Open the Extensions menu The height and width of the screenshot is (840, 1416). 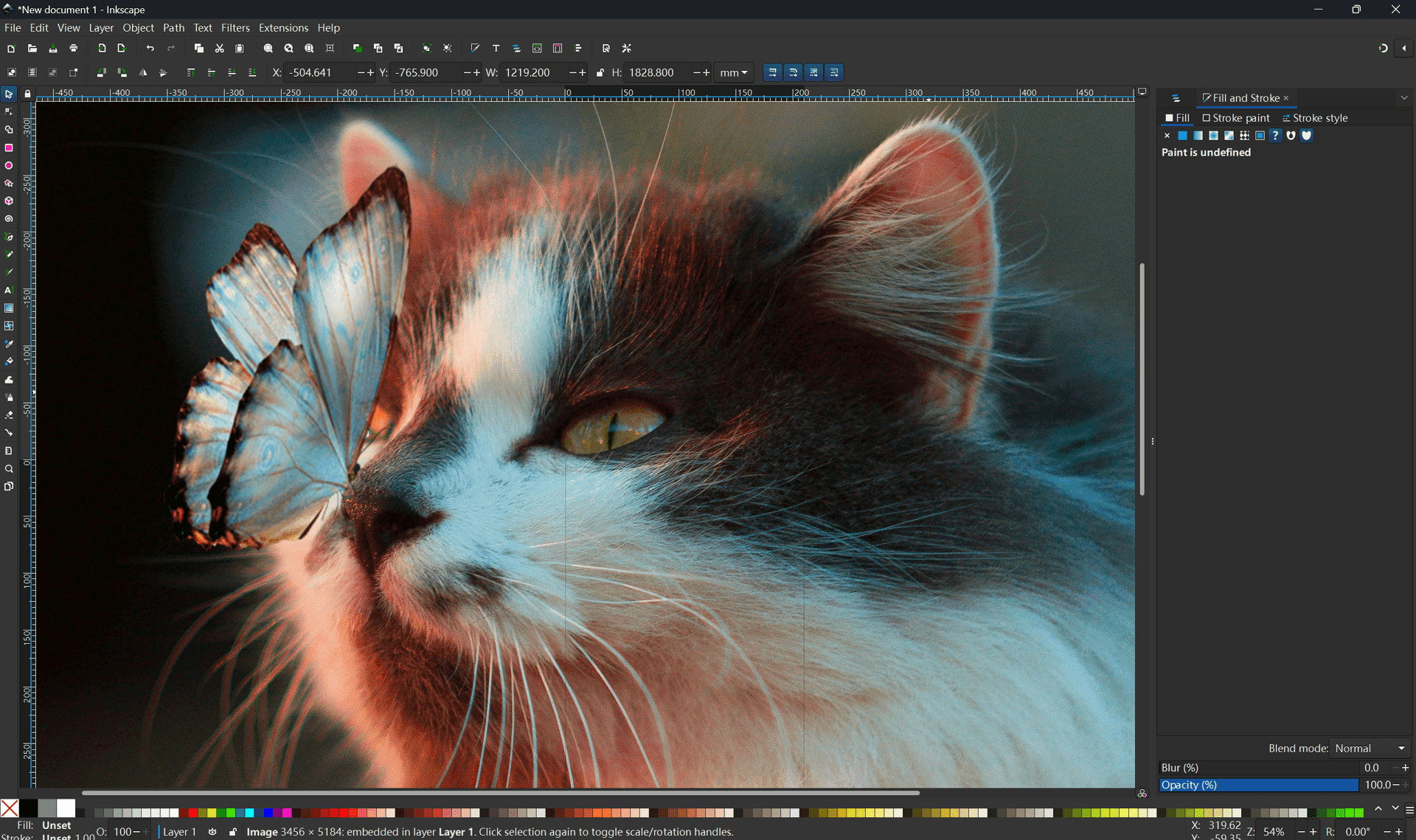tap(283, 27)
